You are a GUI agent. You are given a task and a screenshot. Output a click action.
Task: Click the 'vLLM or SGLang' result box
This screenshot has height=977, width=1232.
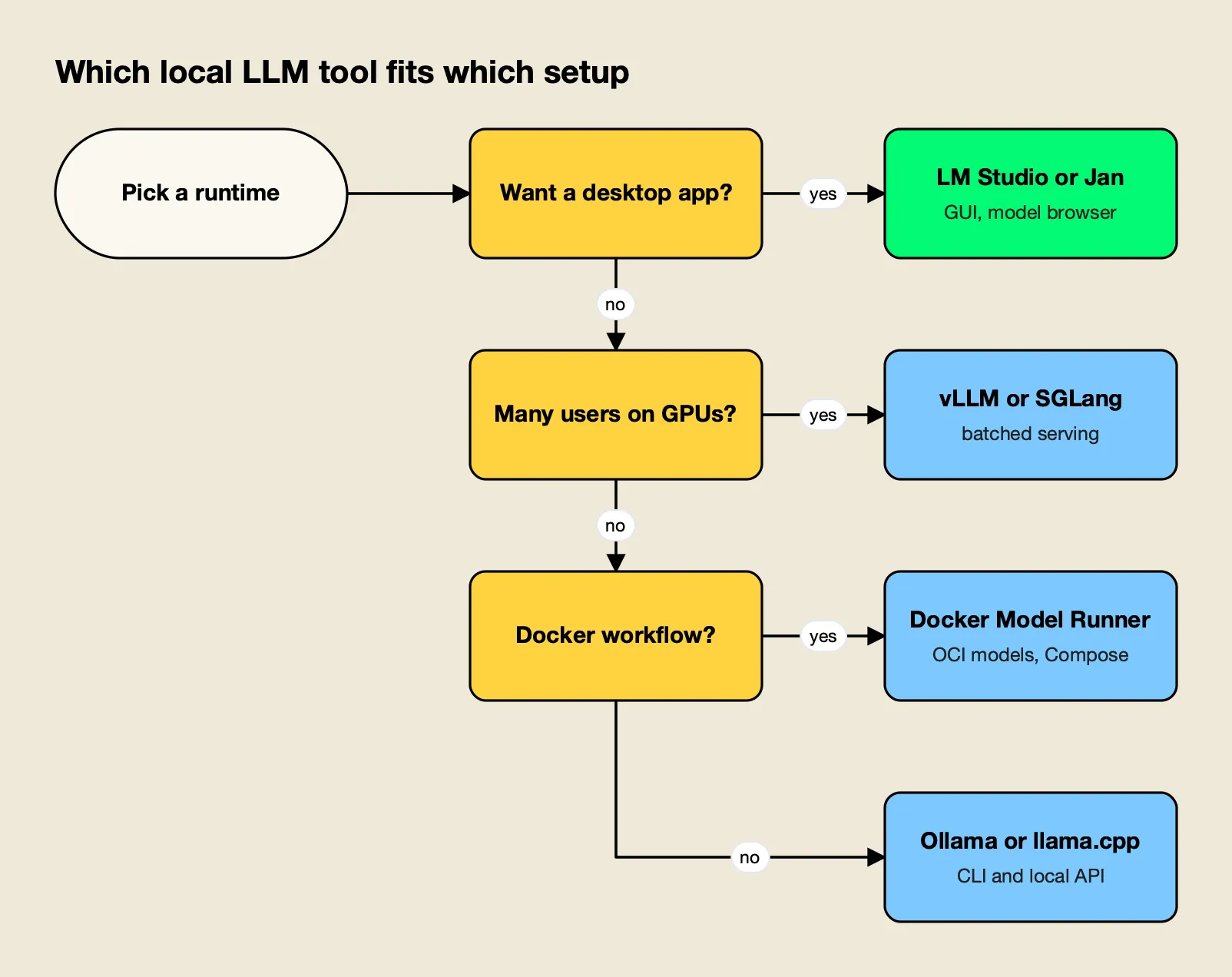coord(1031,415)
